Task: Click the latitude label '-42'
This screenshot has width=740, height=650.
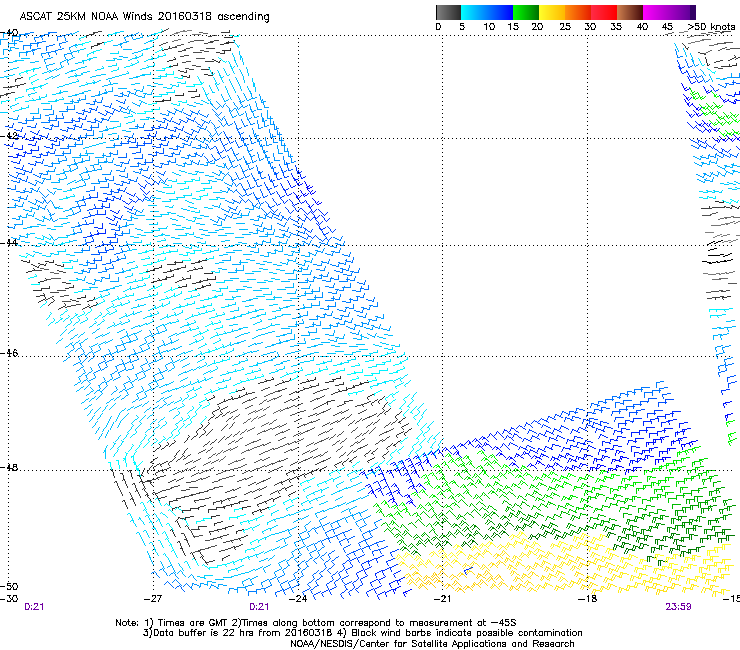Action: coord(9,136)
